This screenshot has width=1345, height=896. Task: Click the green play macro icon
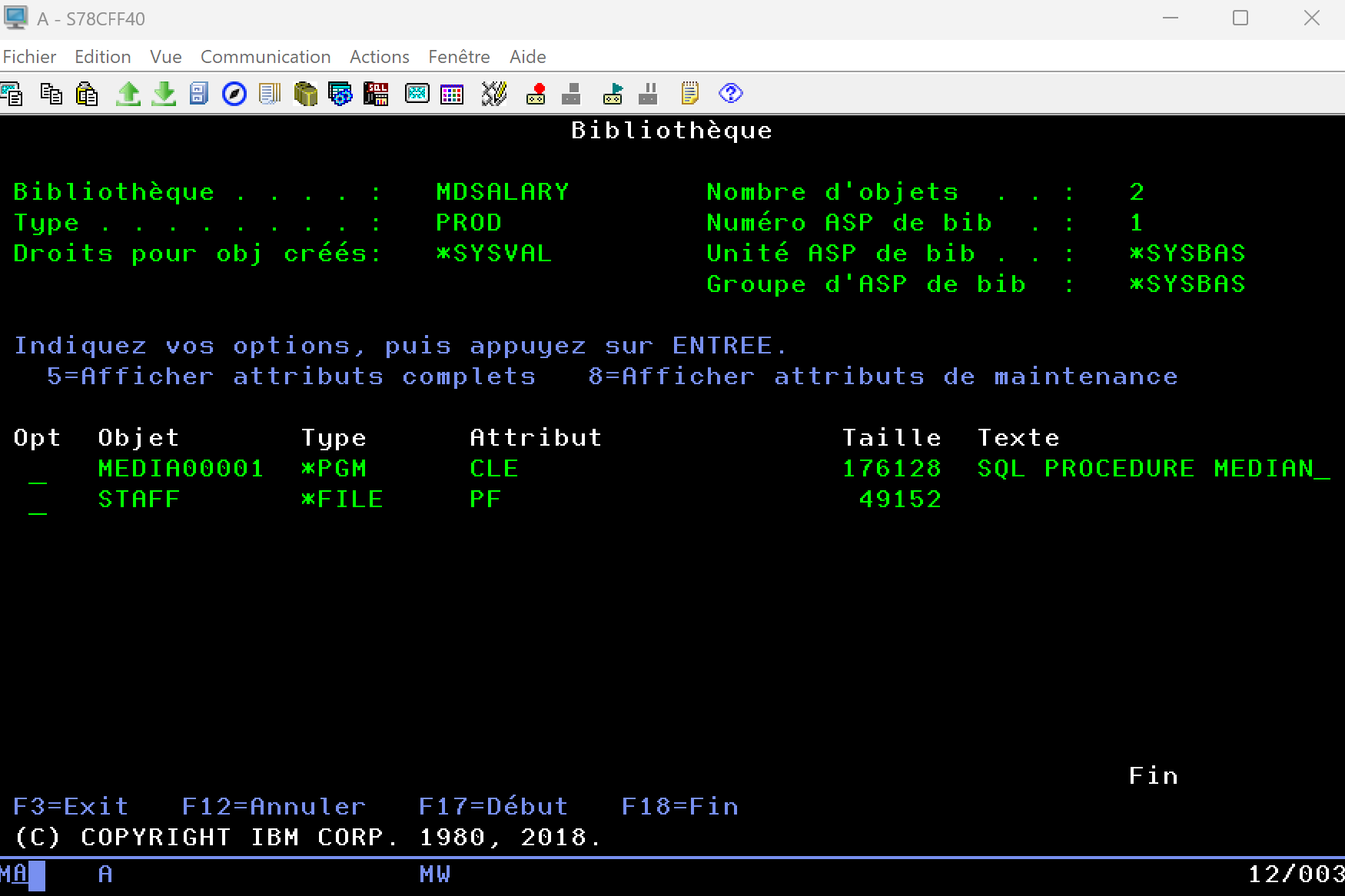(613, 94)
